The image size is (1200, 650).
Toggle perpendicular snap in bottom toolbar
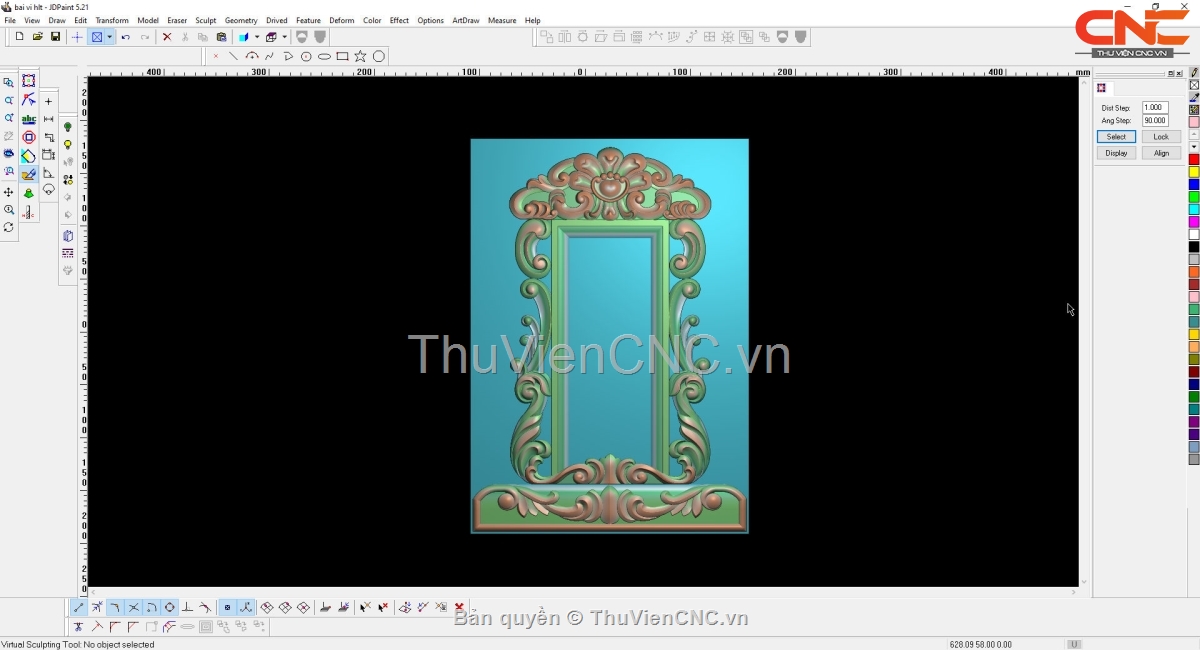pos(187,607)
